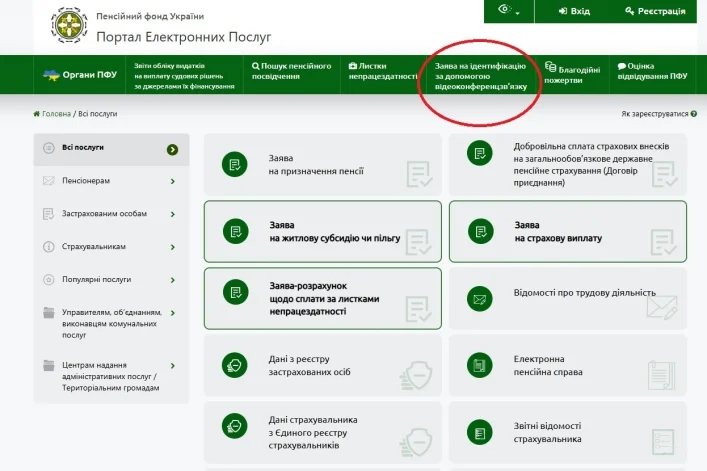Expand the Застрахованим особам sidebar category
This screenshot has width=707, height=471.
click(110, 214)
